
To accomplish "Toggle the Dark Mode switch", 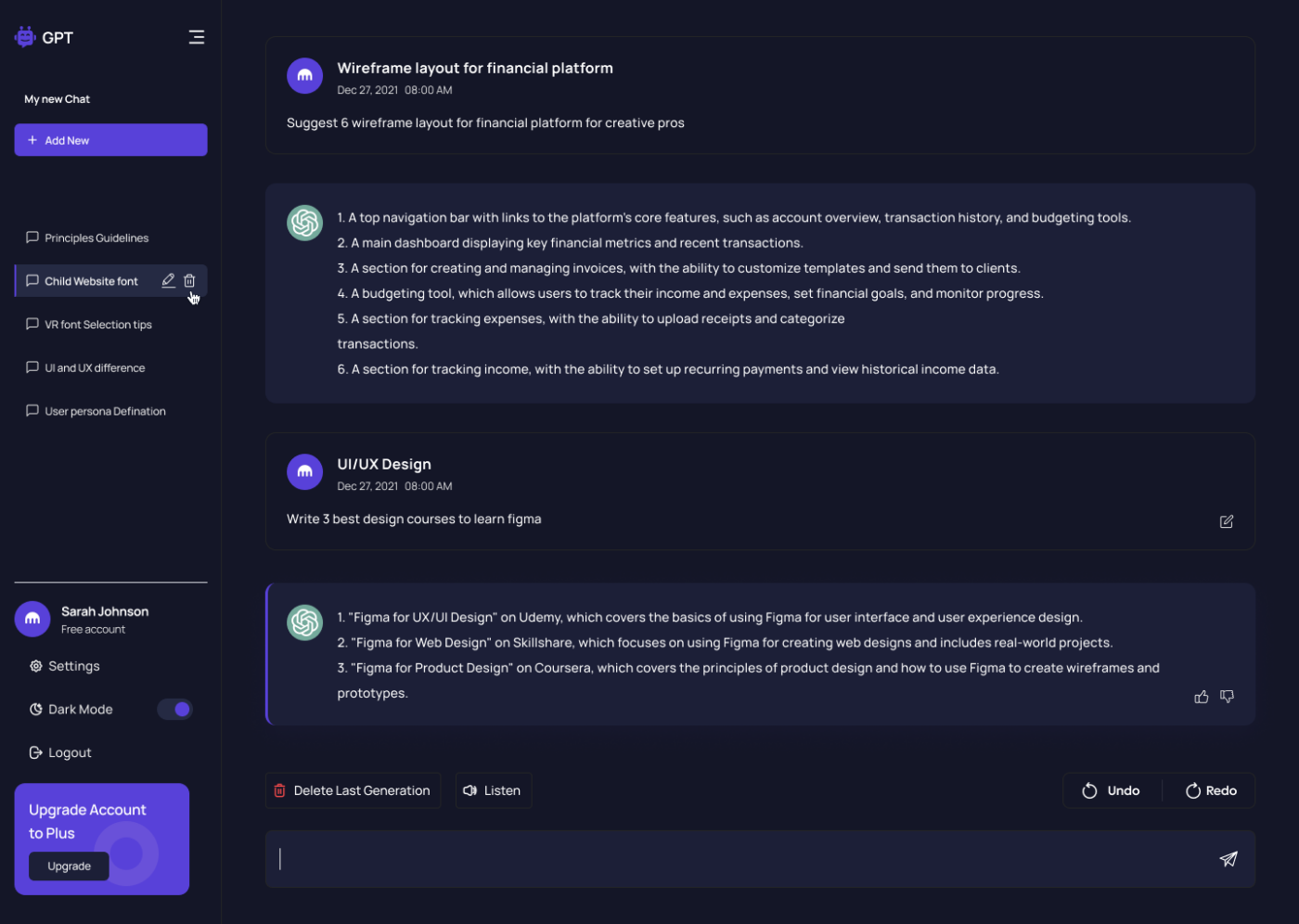I will (174, 709).
